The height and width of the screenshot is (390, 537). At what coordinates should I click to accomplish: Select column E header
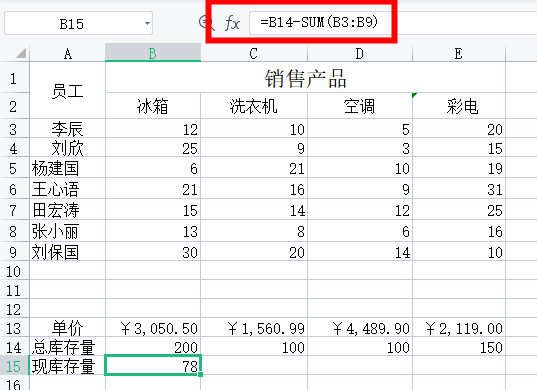pos(459,53)
